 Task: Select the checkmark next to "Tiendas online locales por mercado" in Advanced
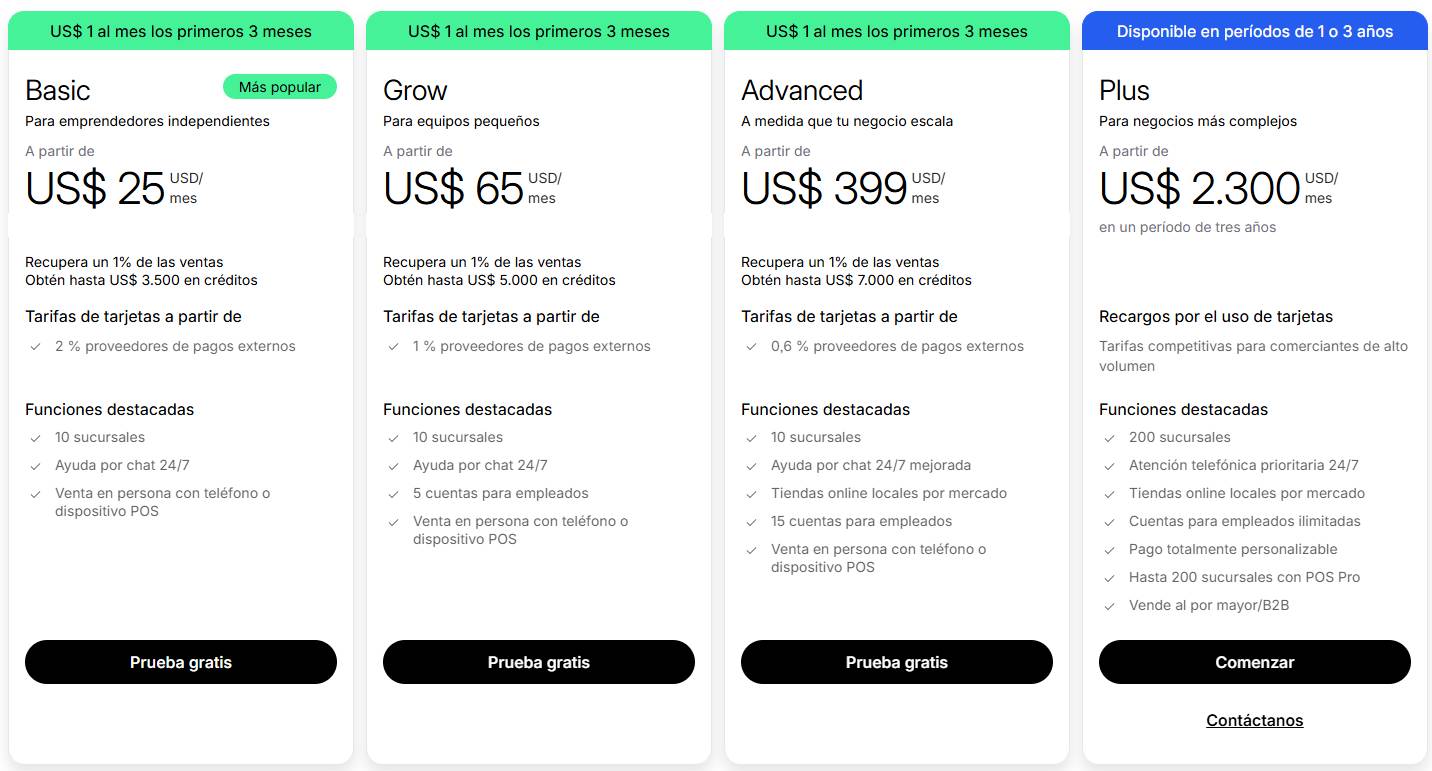tap(751, 493)
